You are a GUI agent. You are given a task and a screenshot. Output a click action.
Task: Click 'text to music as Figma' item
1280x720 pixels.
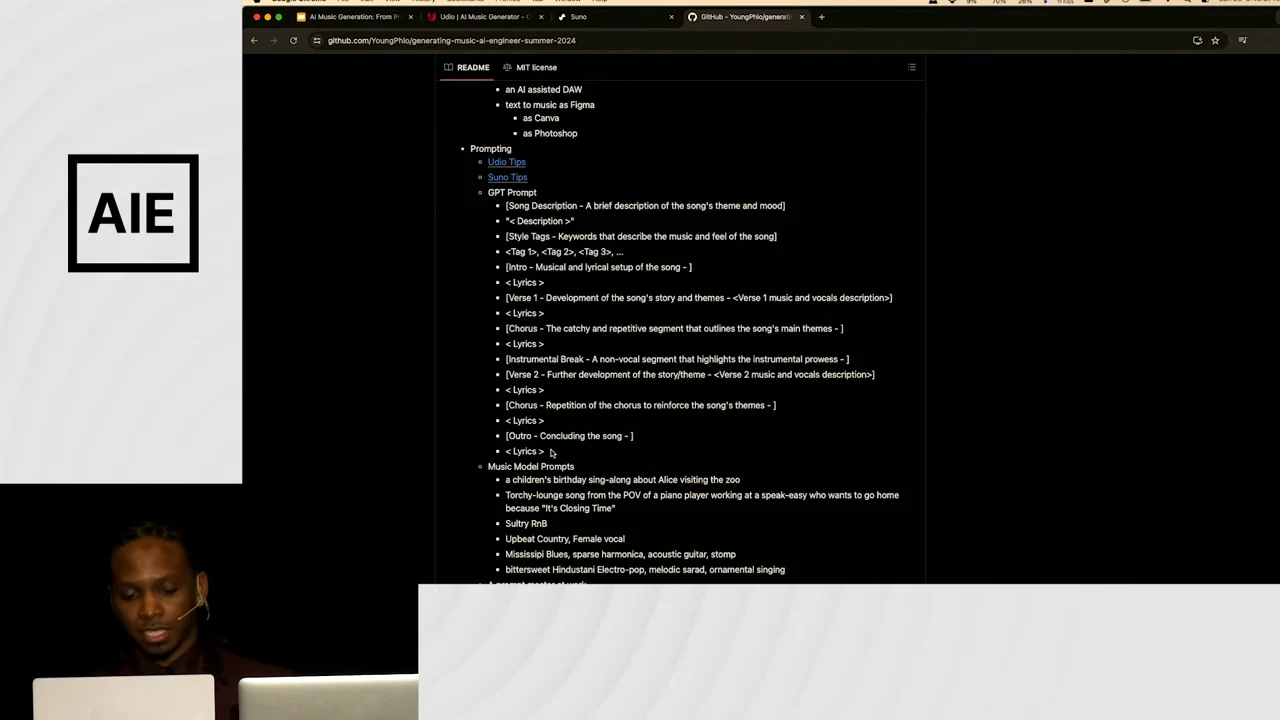pos(549,105)
